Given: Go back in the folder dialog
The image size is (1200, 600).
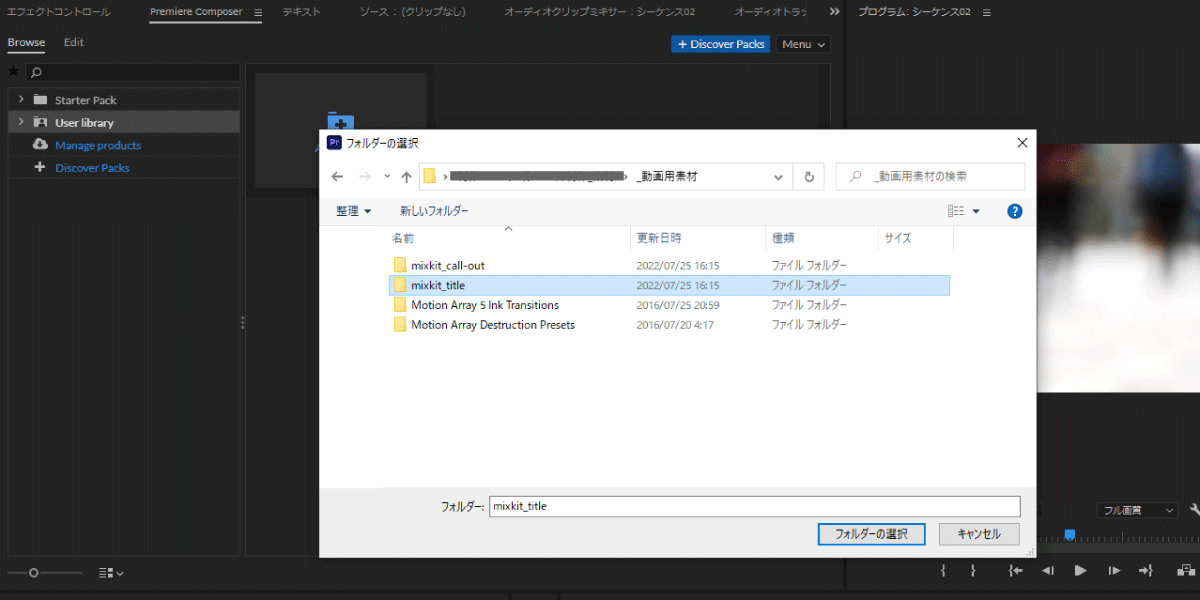Looking at the screenshot, I should [337, 176].
